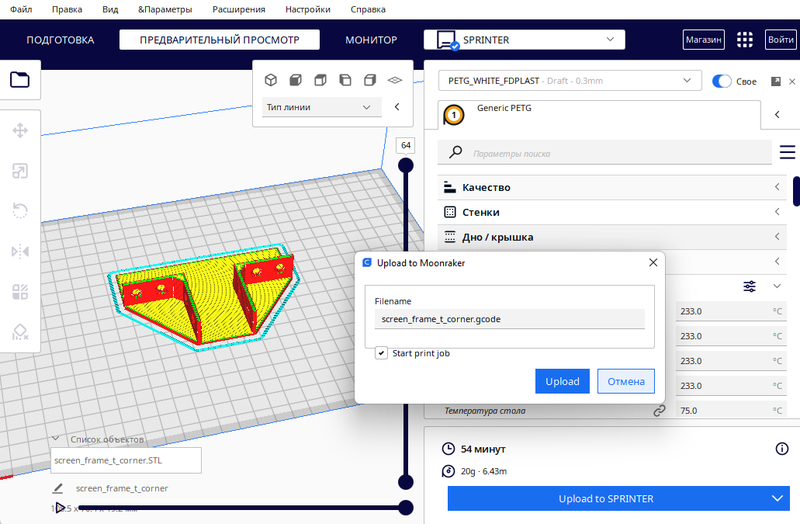Click Отмена to cancel the upload
Image resolution: width=800 pixels, height=524 pixels.
[x=626, y=381]
